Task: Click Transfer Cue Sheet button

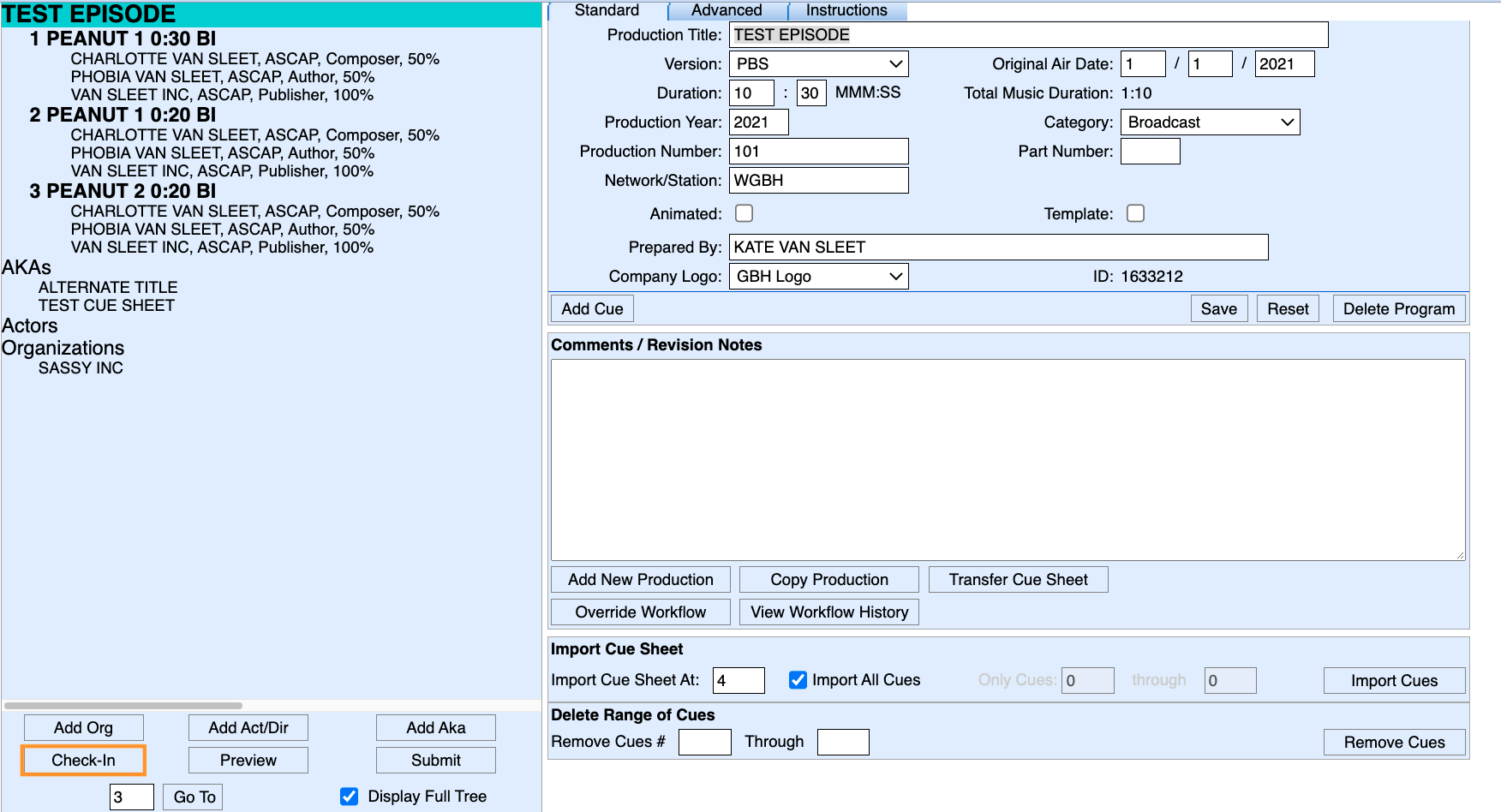Action: [x=1018, y=580]
